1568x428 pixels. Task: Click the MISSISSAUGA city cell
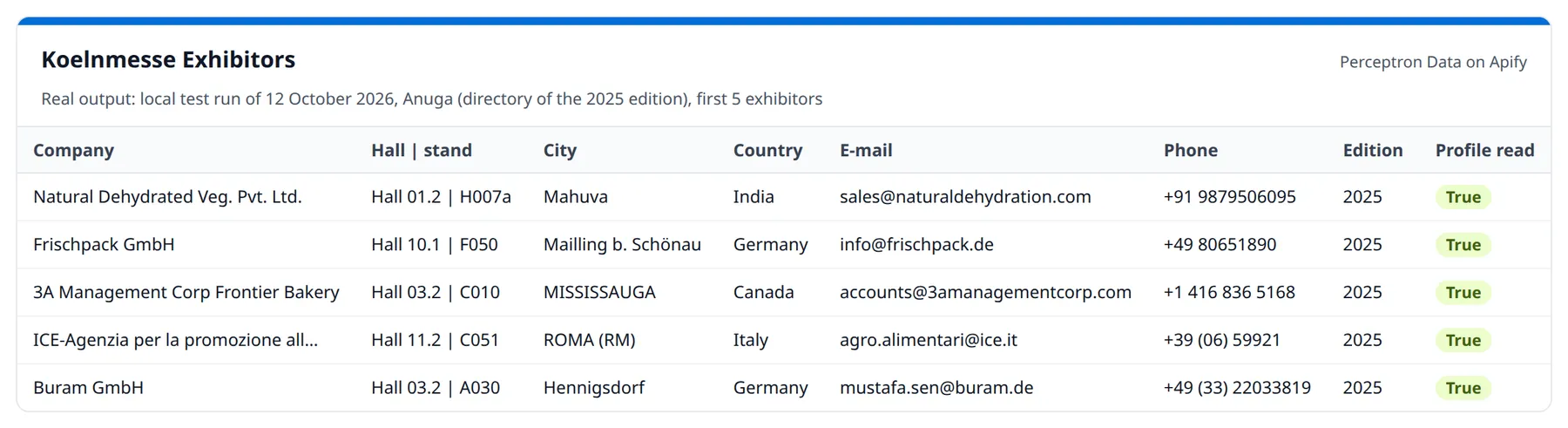tap(599, 293)
